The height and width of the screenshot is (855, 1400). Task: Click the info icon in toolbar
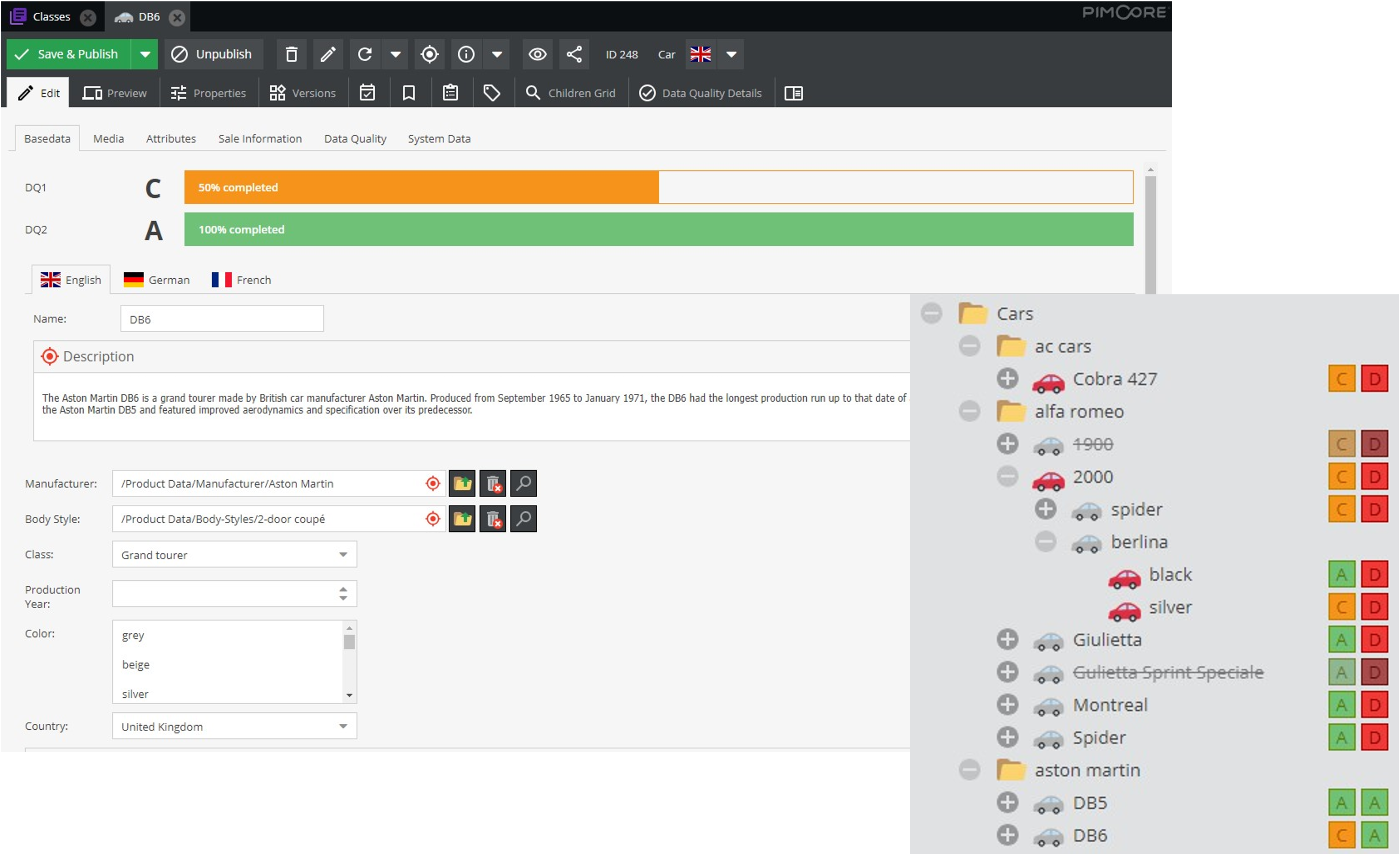pyautogui.click(x=466, y=55)
